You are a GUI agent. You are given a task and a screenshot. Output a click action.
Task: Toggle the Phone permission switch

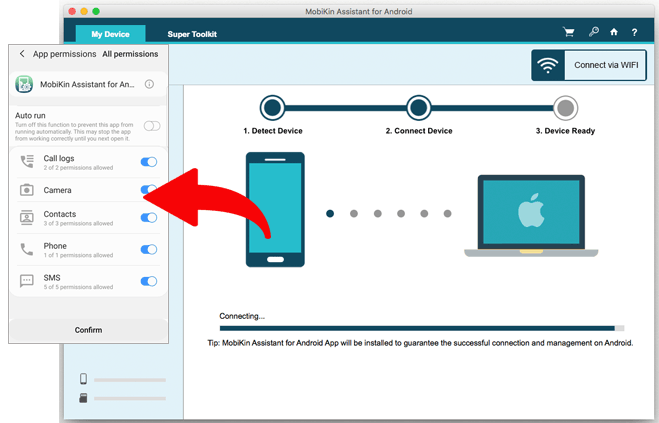coord(149,249)
